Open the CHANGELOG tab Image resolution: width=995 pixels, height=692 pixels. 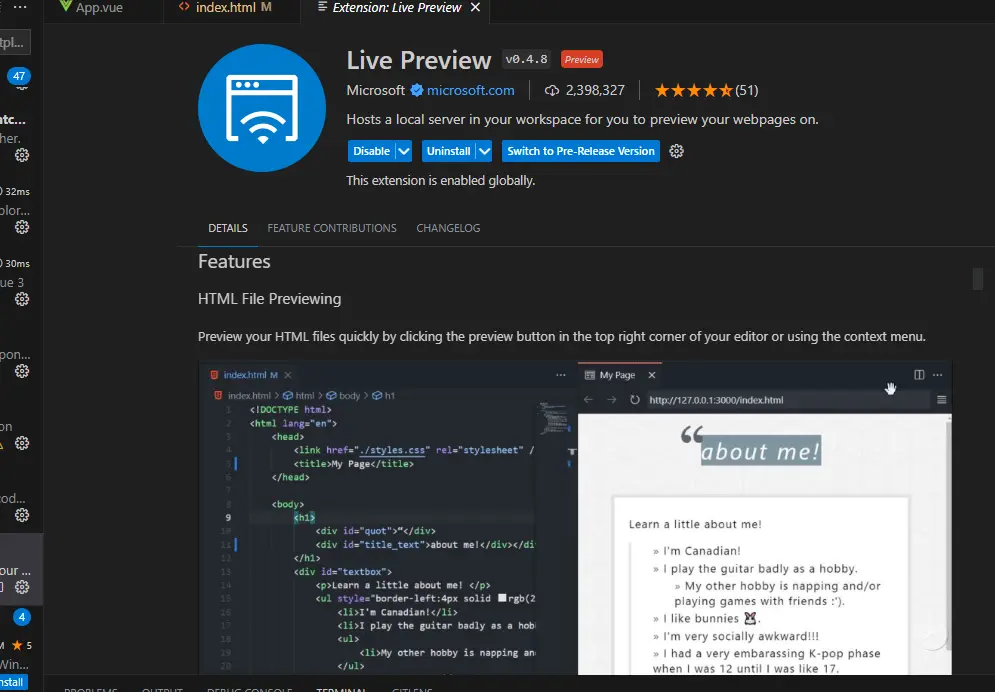(448, 228)
